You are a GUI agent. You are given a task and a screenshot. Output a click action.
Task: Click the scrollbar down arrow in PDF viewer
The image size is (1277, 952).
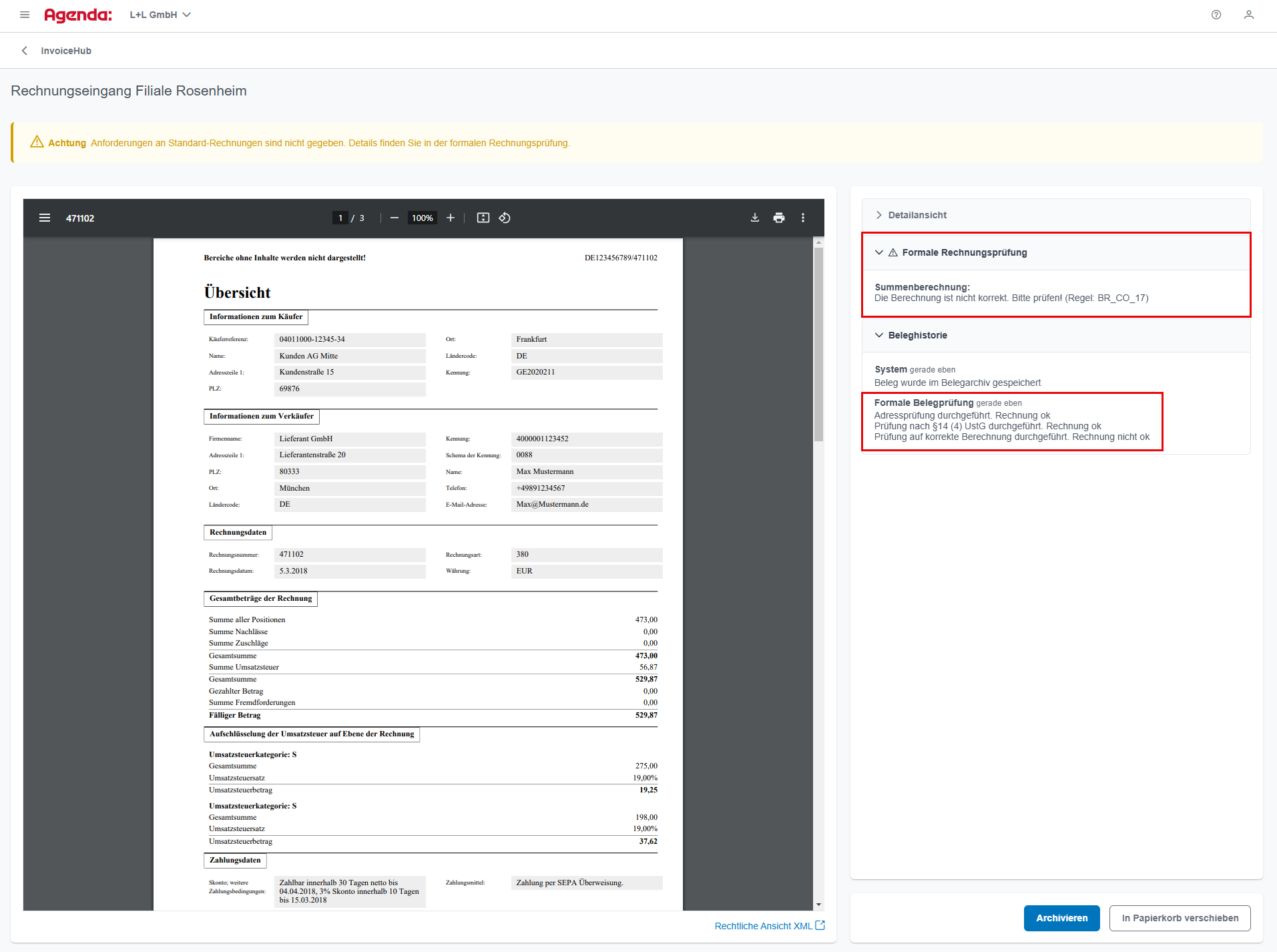click(x=818, y=905)
